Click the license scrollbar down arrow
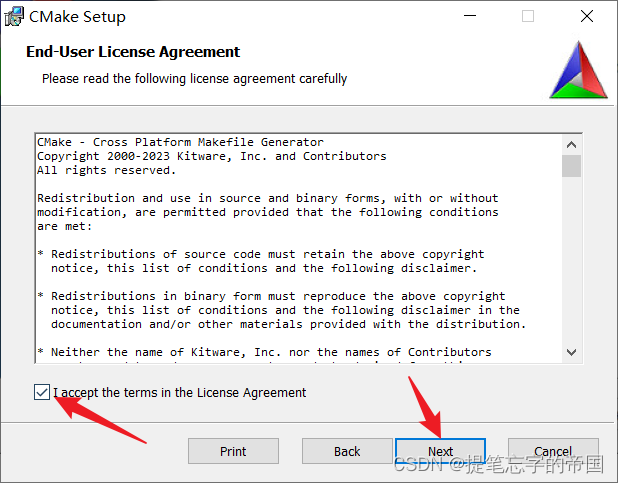This screenshot has height=483, width=618. tap(571, 352)
